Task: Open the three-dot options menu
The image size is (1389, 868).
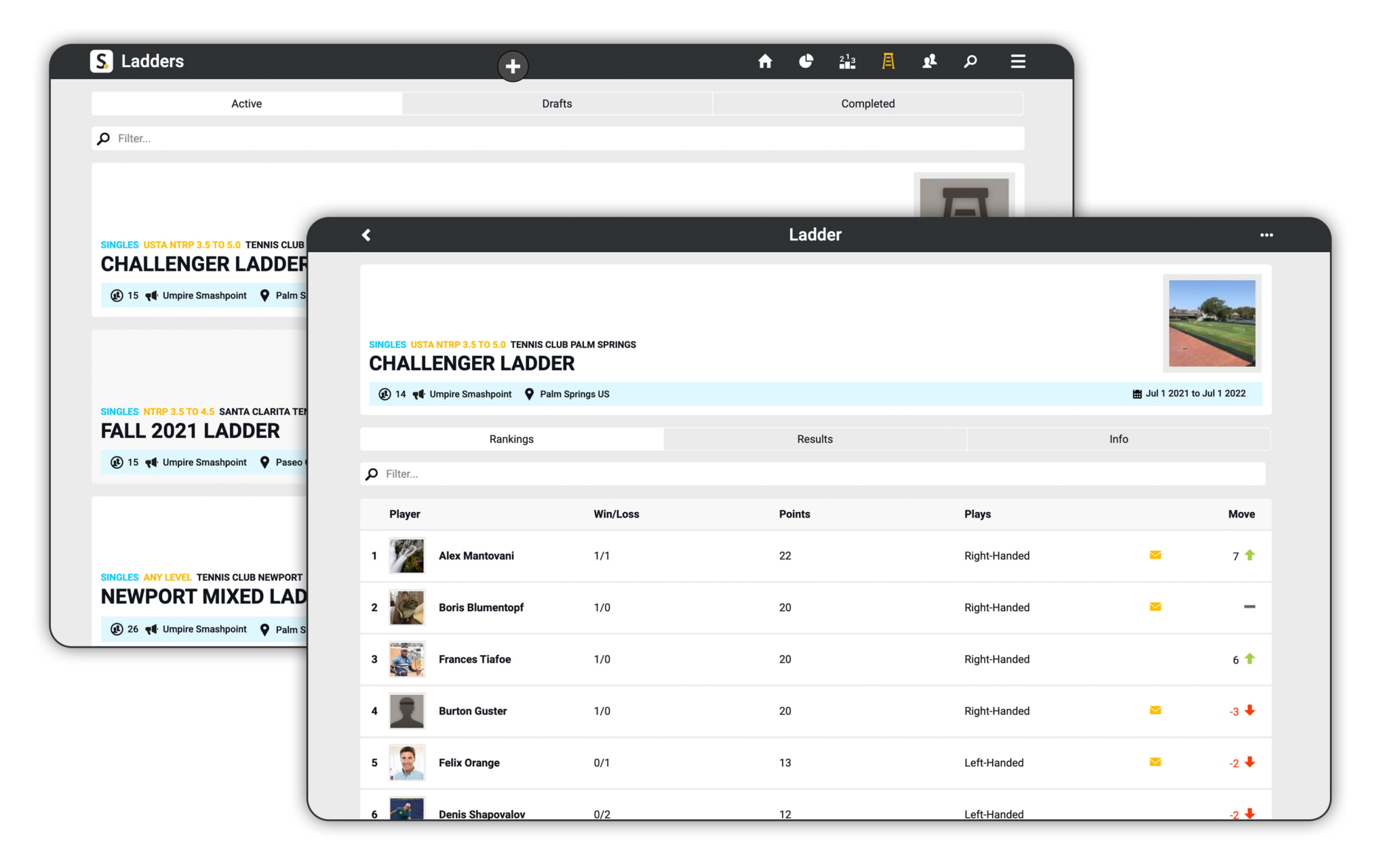Action: tap(1266, 235)
